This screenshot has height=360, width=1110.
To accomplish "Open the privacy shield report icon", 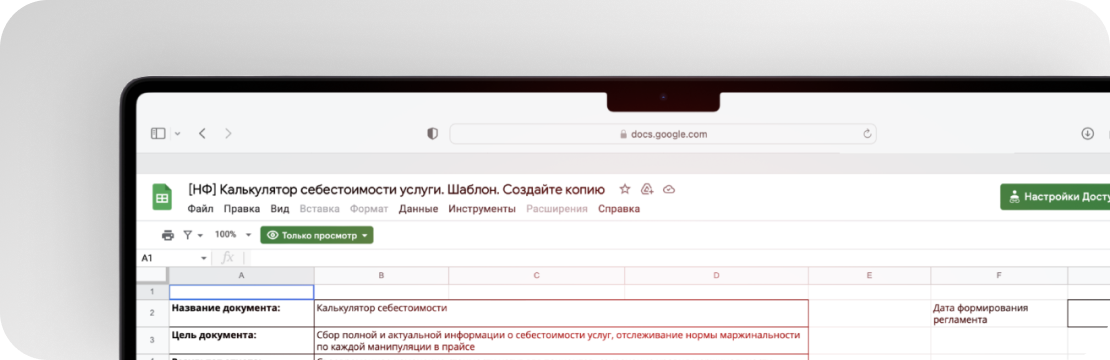I will pos(433,134).
